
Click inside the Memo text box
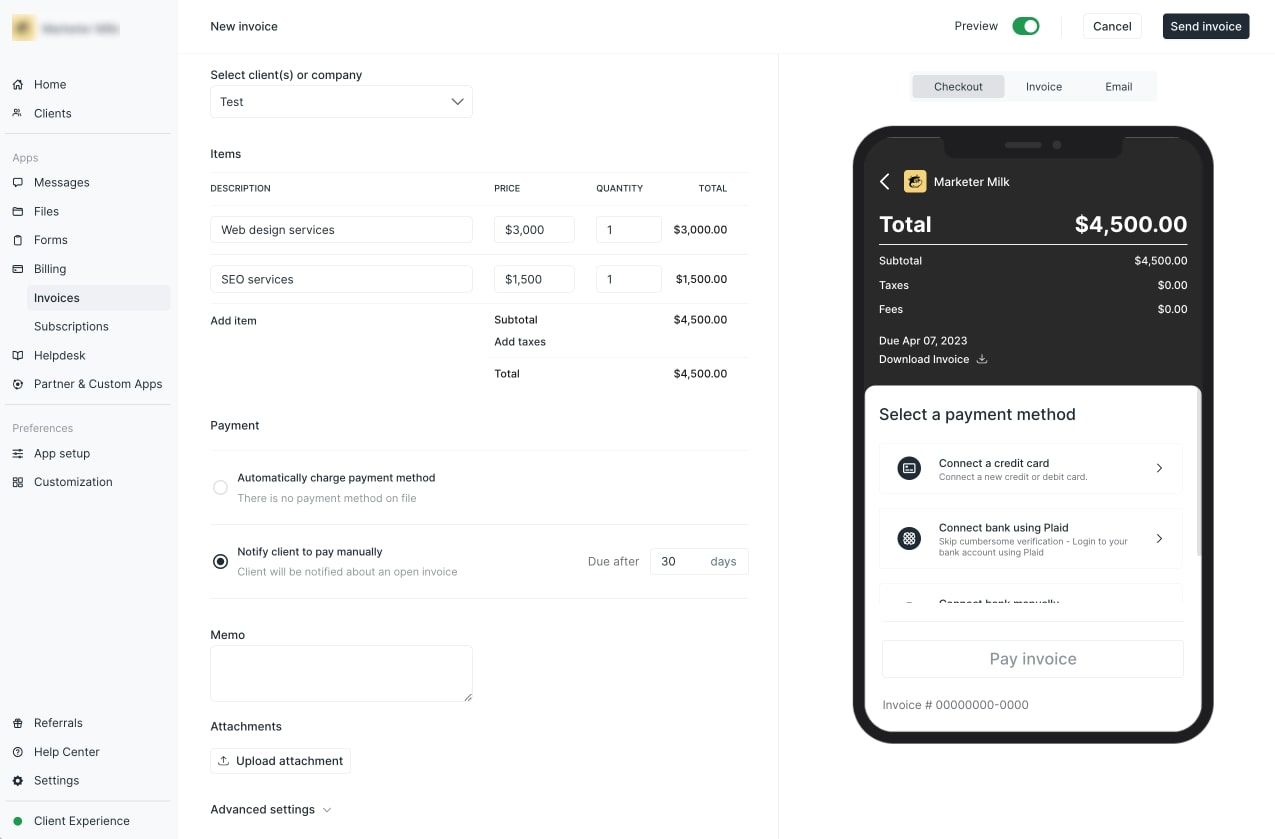tap(340, 672)
